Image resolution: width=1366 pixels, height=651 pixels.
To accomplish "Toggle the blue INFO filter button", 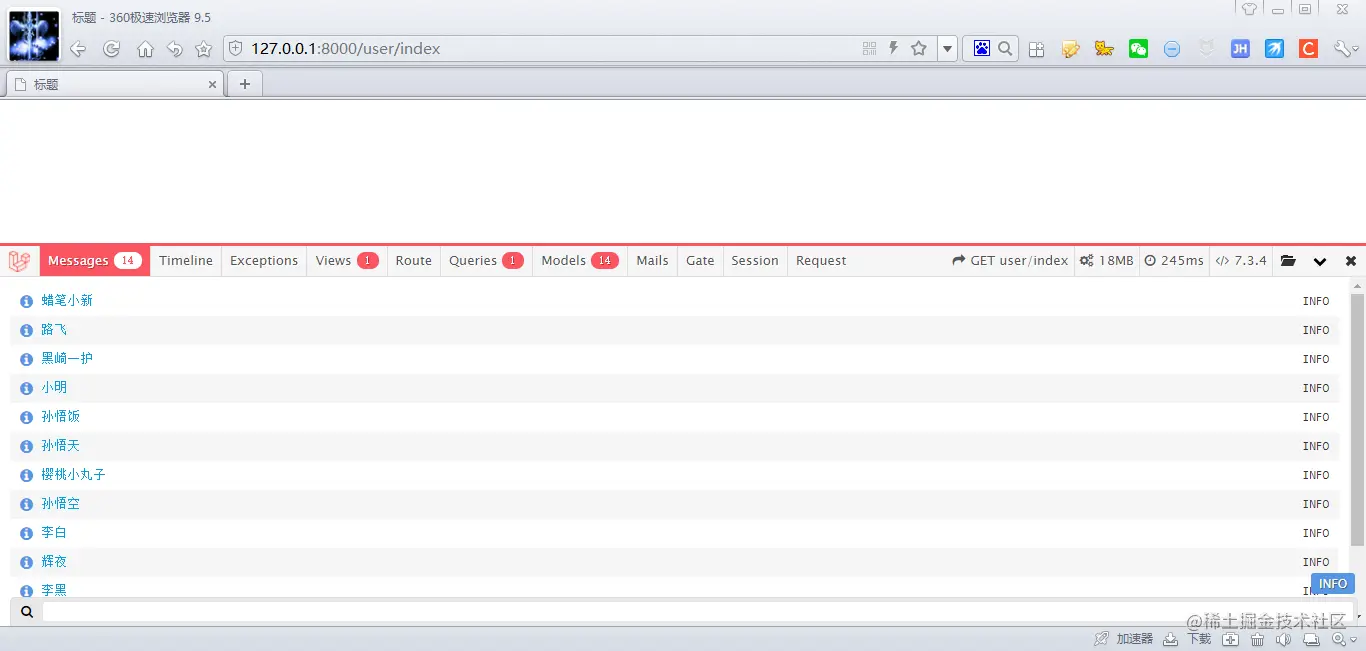I will [1332, 584].
